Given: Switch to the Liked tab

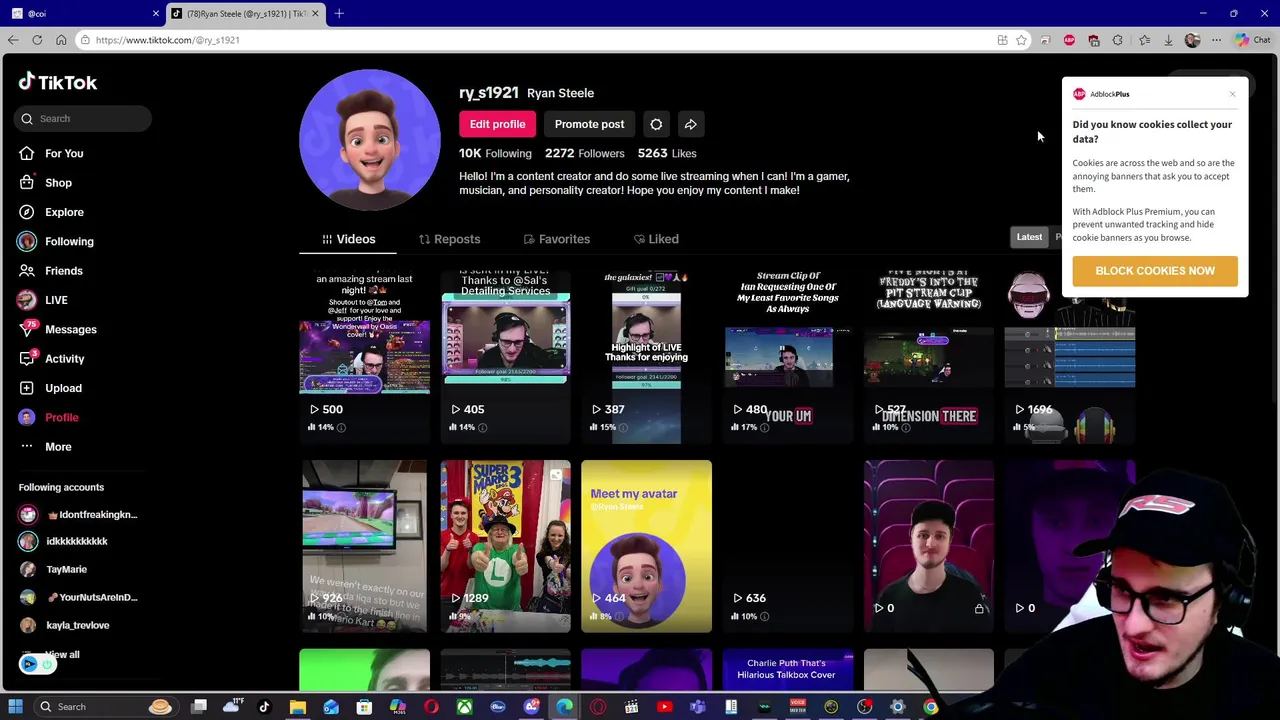Looking at the screenshot, I should point(656,239).
